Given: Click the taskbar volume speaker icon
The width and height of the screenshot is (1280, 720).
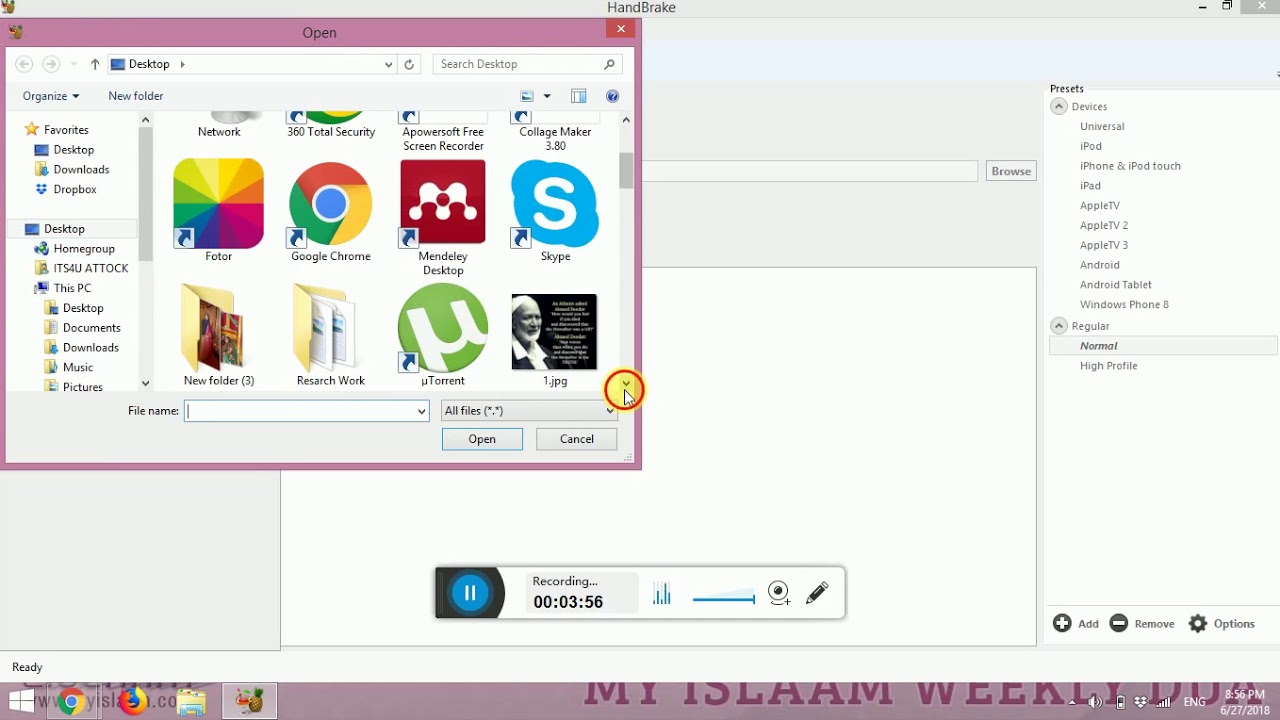Looking at the screenshot, I should (x=1095, y=702).
